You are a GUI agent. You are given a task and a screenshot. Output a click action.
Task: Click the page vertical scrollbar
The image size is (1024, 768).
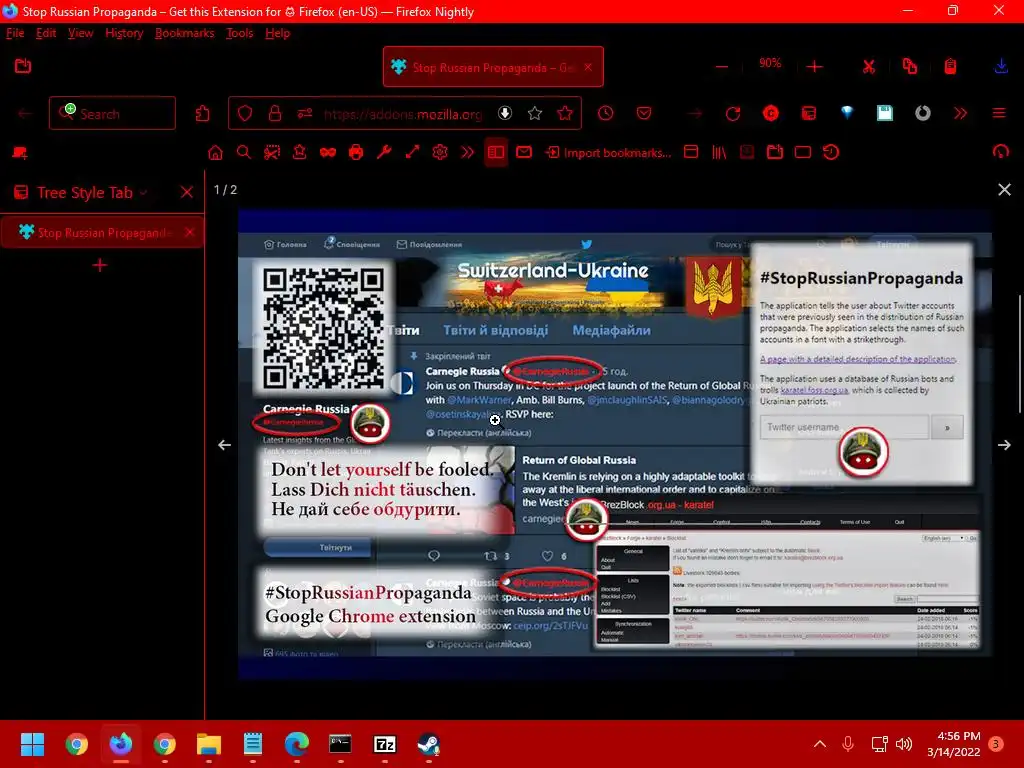(x=1020, y=355)
